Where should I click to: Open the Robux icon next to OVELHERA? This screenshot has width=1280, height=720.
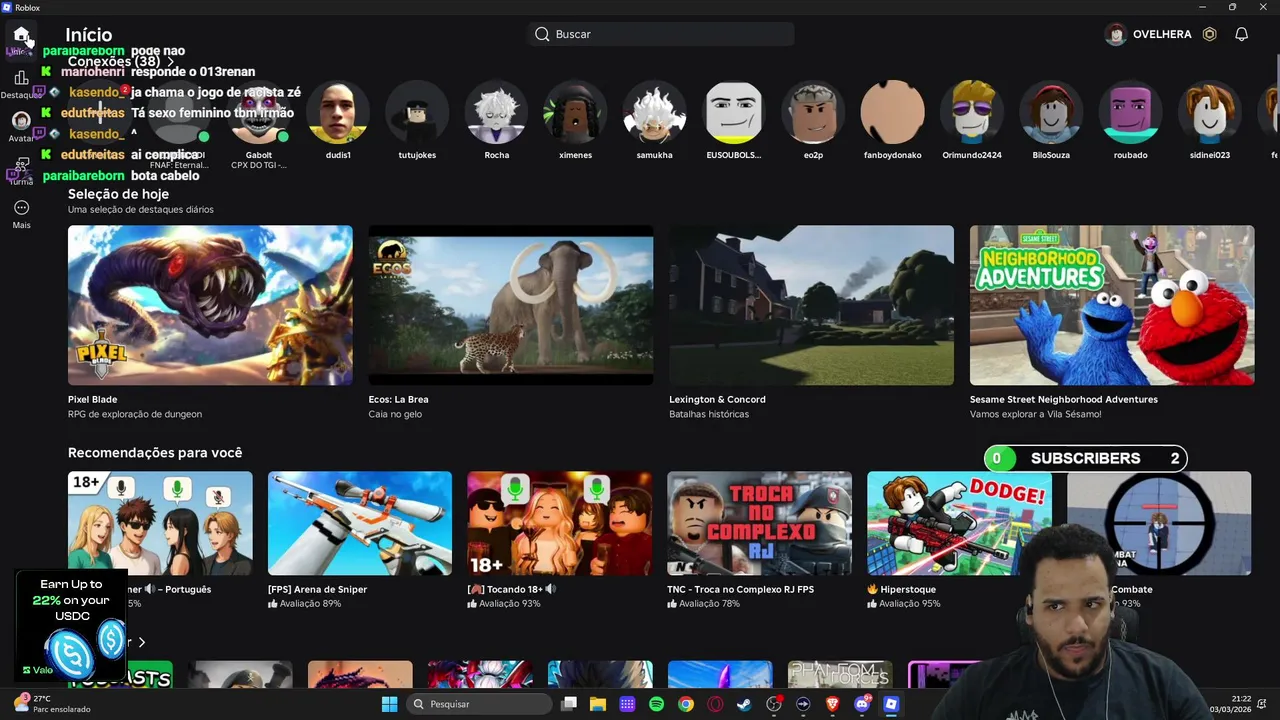click(x=1209, y=34)
